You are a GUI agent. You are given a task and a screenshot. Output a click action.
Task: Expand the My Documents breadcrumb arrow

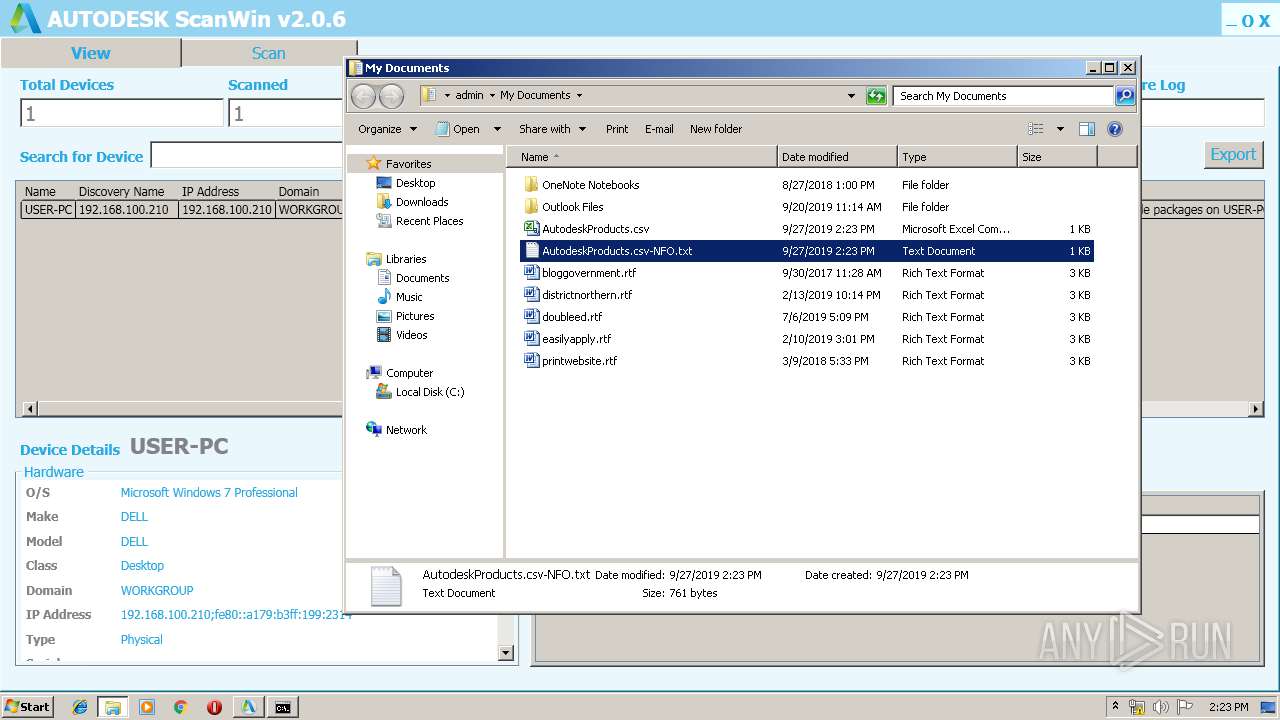tap(579, 96)
